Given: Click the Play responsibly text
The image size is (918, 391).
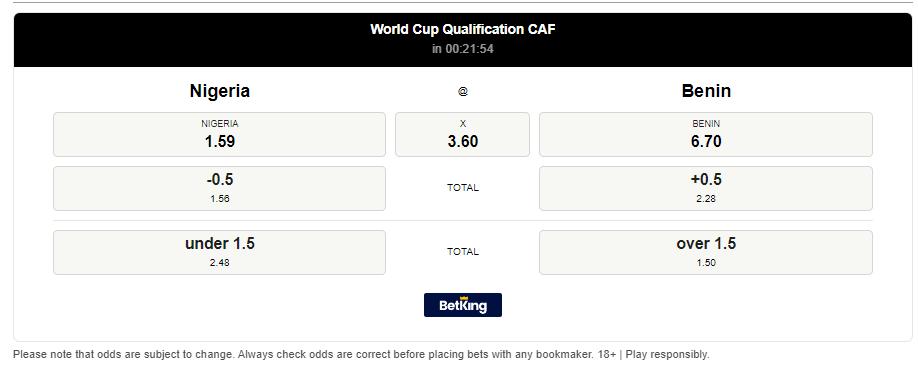Looking at the screenshot, I should [x=667, y=355].
